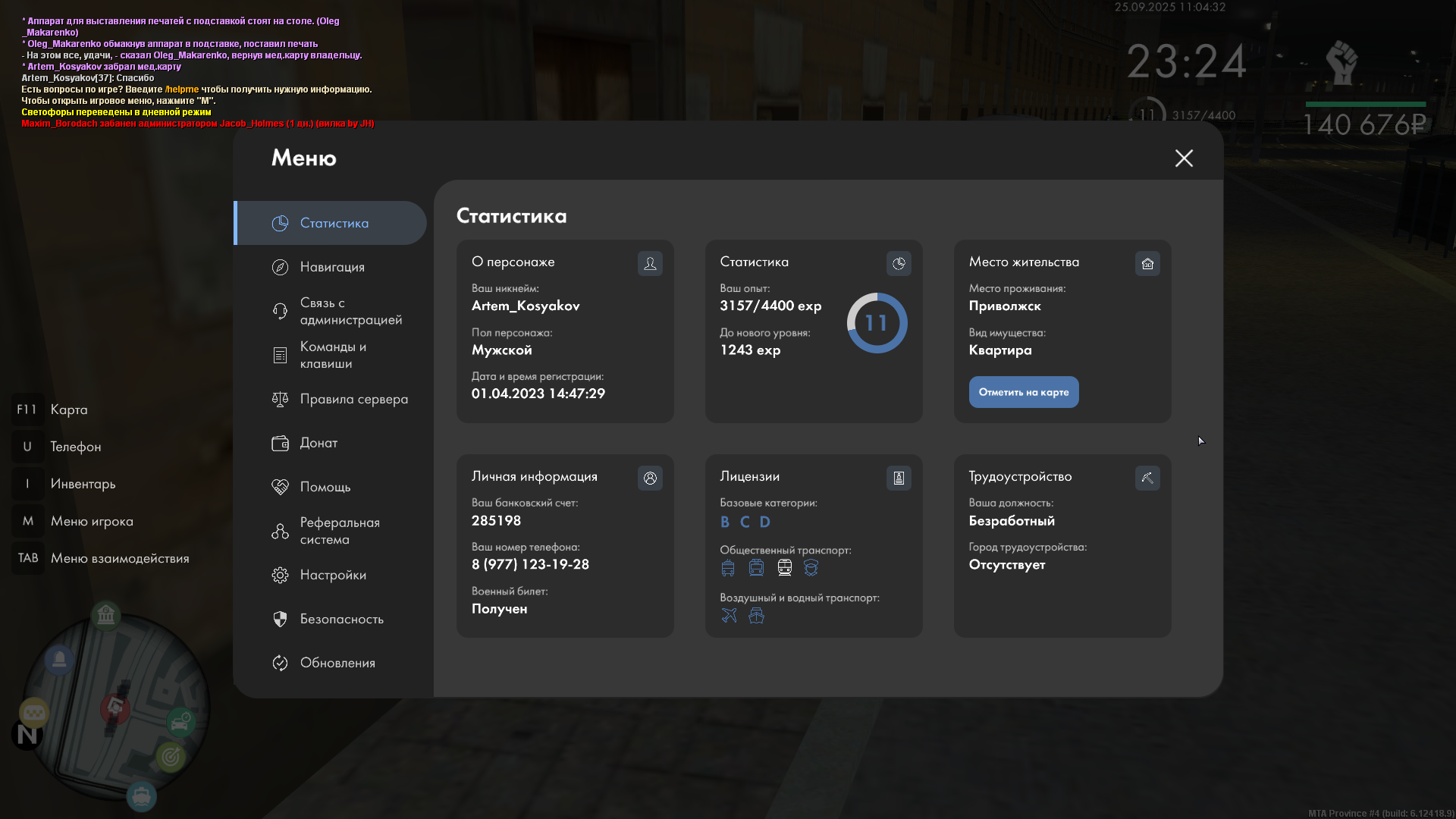1456x819 pixels.
Task: Click the user icon in Личная информация card
Action: (x=650, y=478)
